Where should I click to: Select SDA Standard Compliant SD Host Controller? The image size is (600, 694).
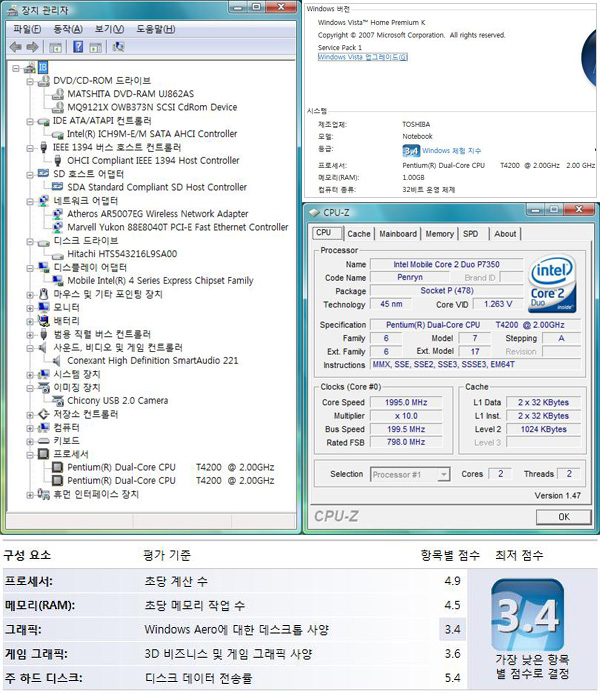click(157, 187)
